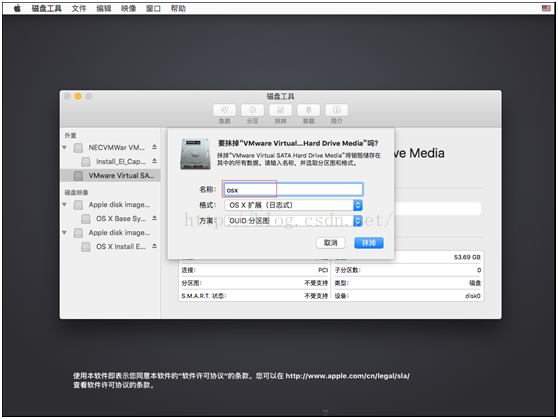Screen dimensions: 558x419
Task: Open the 编辑 menu
Action: click(104, 8)
